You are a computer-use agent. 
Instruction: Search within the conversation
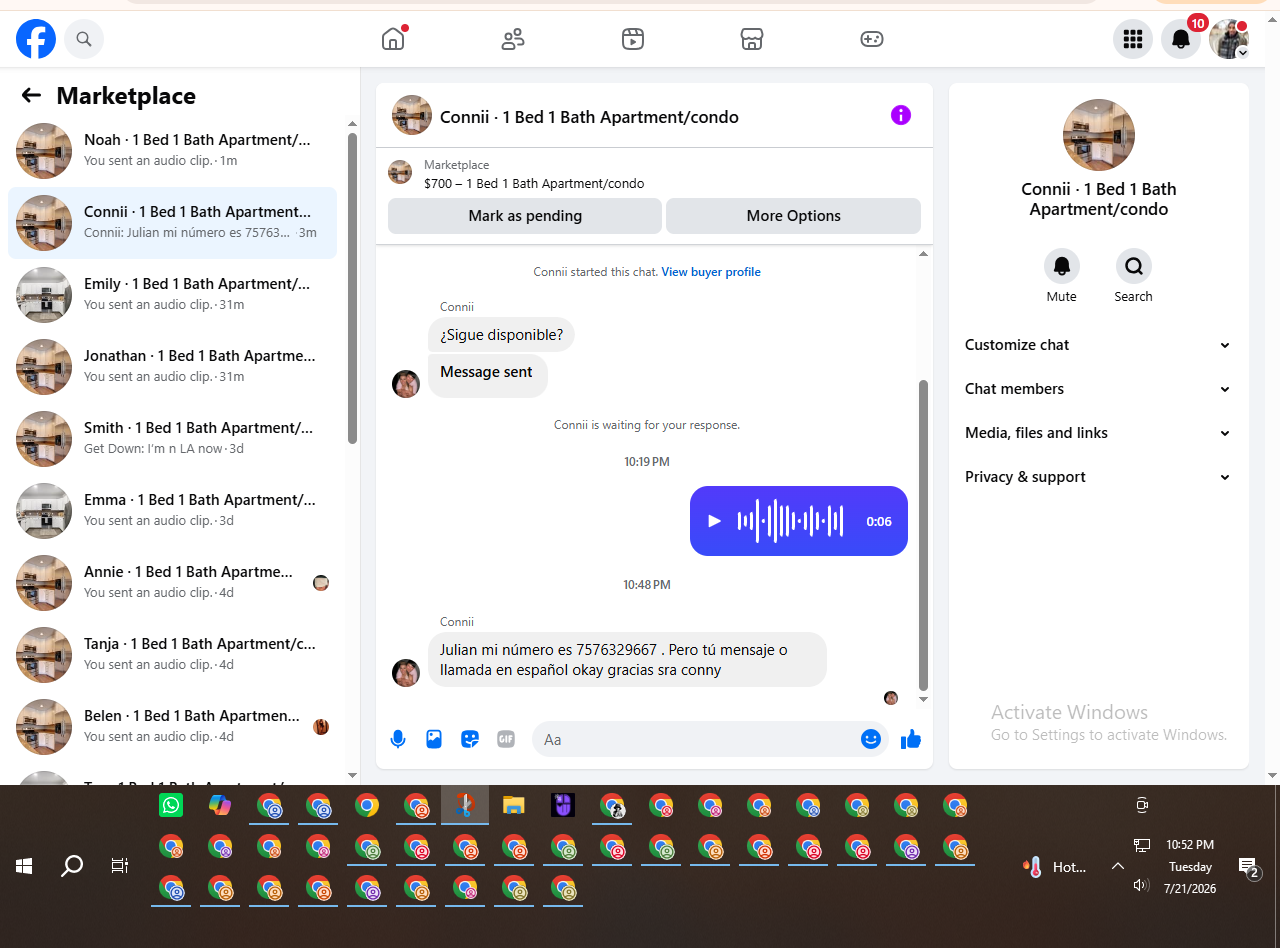(x=1134, y=267)
